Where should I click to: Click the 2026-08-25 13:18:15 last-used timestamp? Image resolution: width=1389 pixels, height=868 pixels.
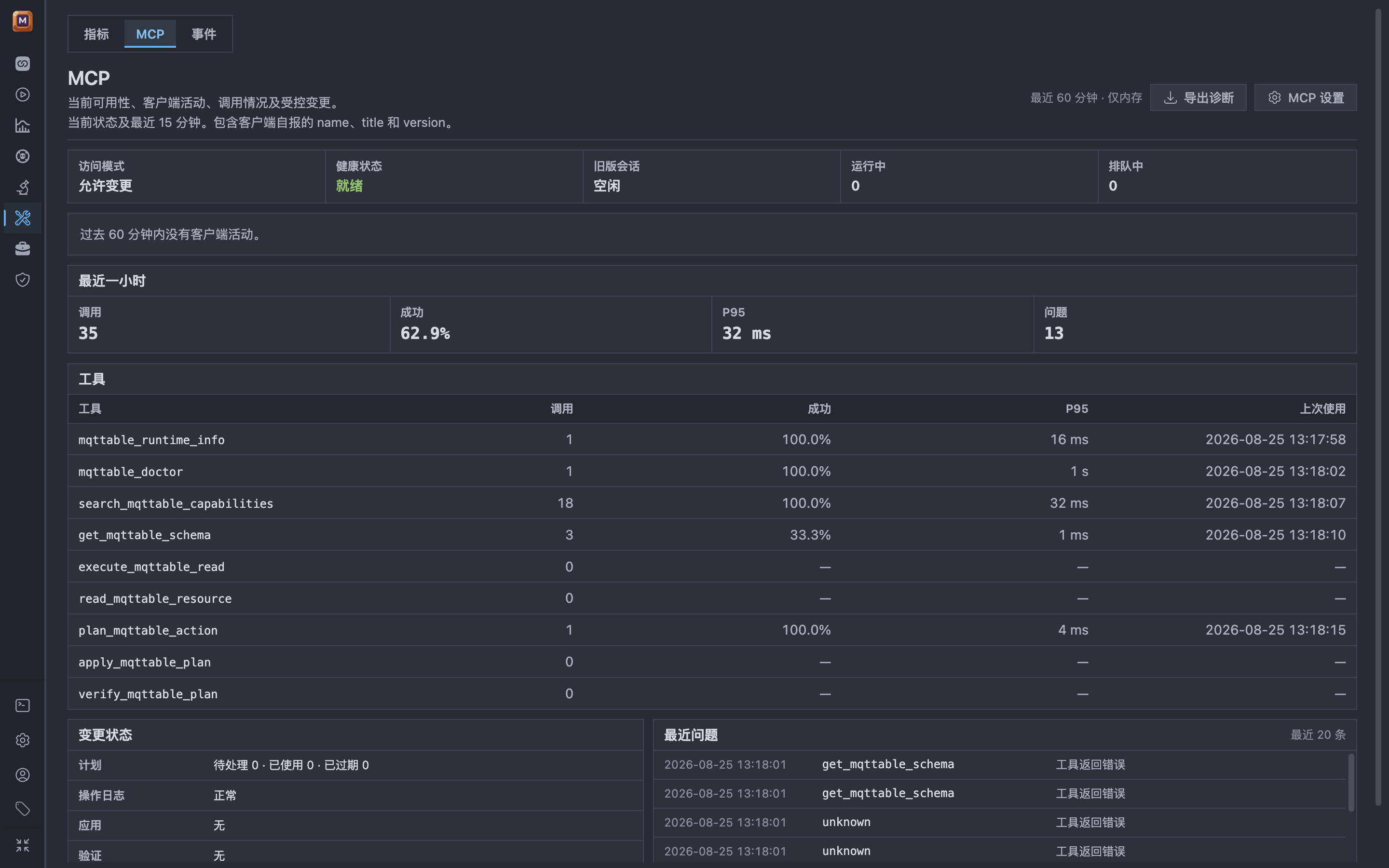pyautogui.click(x=1275, y=630)
